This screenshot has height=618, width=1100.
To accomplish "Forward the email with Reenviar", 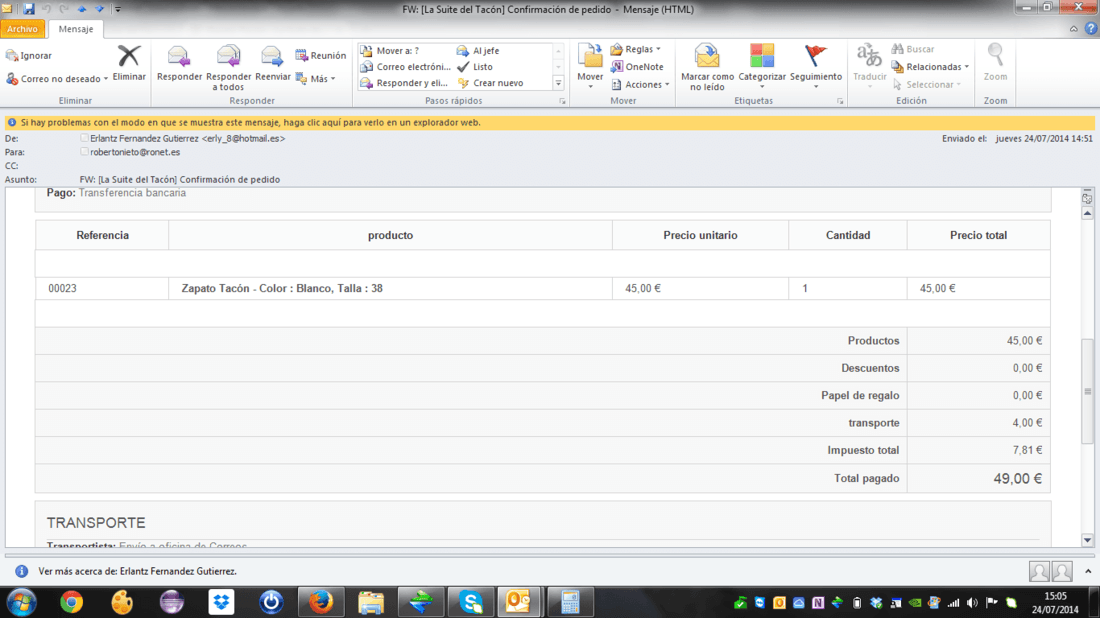I will point(273,64).
